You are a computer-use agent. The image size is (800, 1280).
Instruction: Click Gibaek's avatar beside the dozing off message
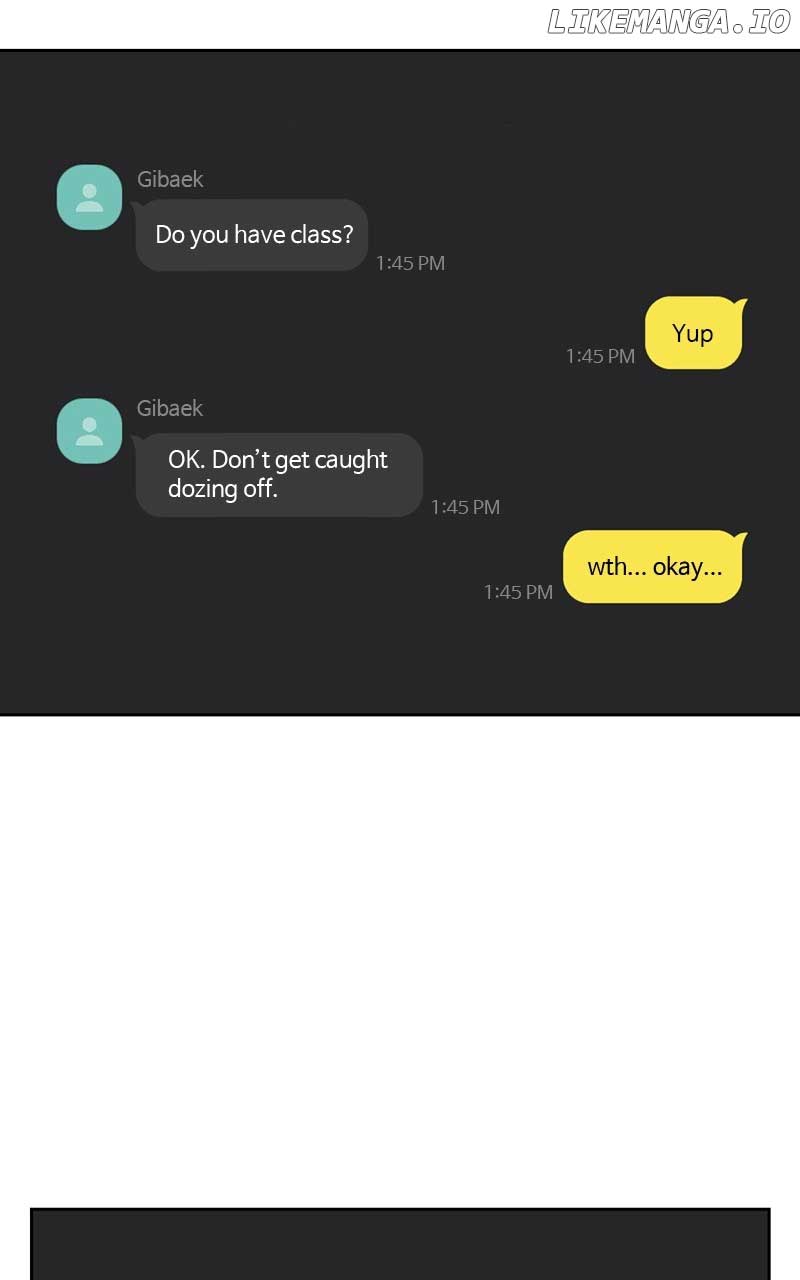pyautogui.click(x=89, y=431)
